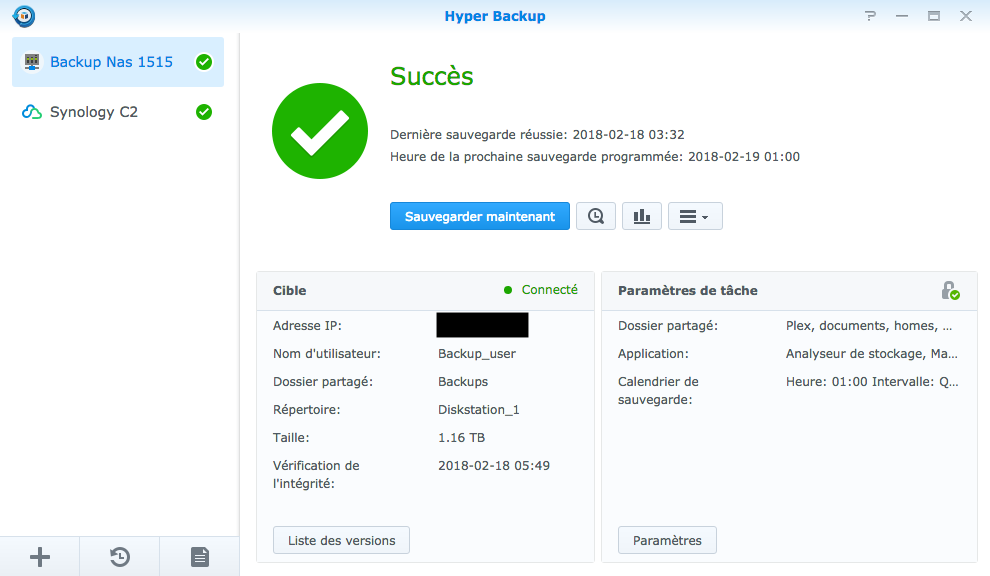Start backup with Sauvegarder maintenant
The height and width of the screenshot is (576, 990).
point(480,216)
